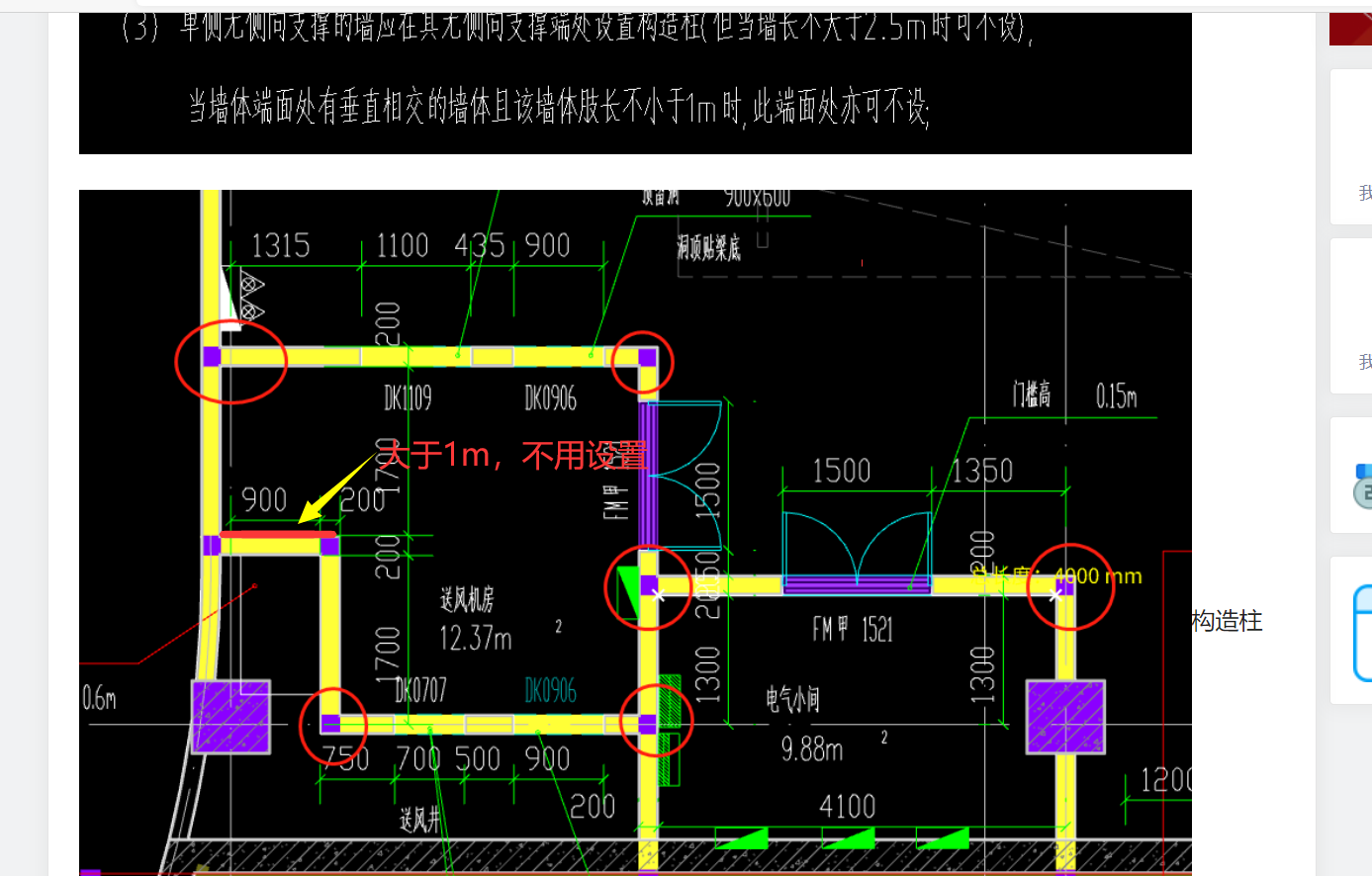Image resolution: width=1372 pixels, height=876 pixels.
Task: Click the 0.15m threshold height value
Action: pyautogui.click(x=1116, y=396)
